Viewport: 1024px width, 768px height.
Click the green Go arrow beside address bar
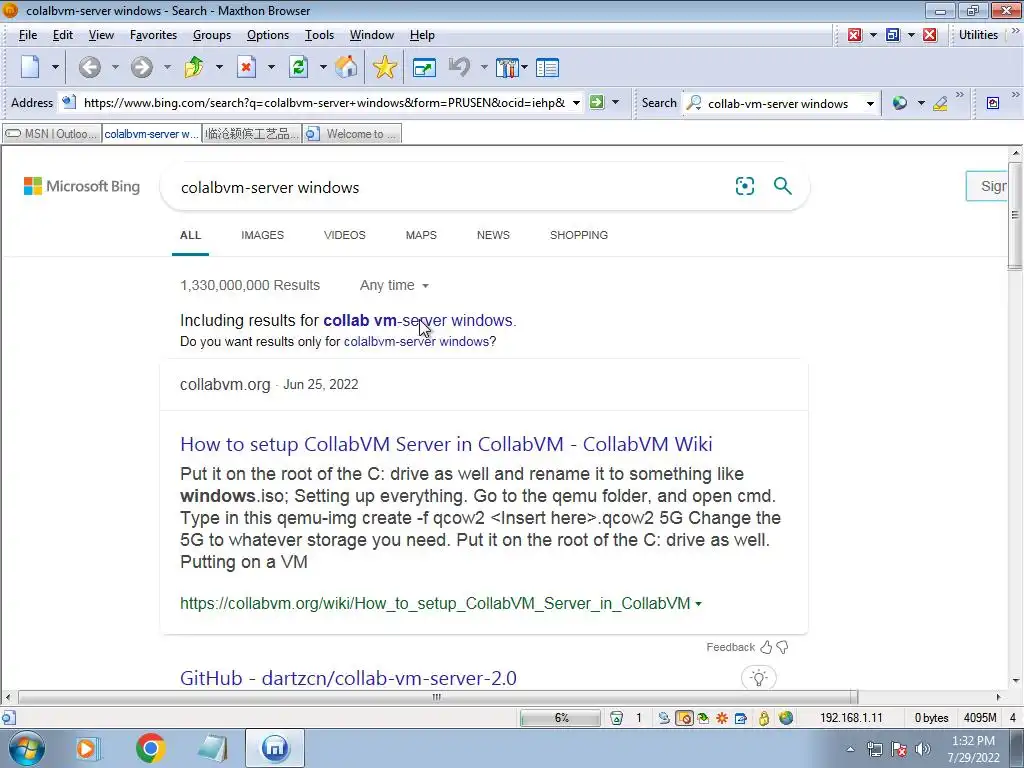597,102
